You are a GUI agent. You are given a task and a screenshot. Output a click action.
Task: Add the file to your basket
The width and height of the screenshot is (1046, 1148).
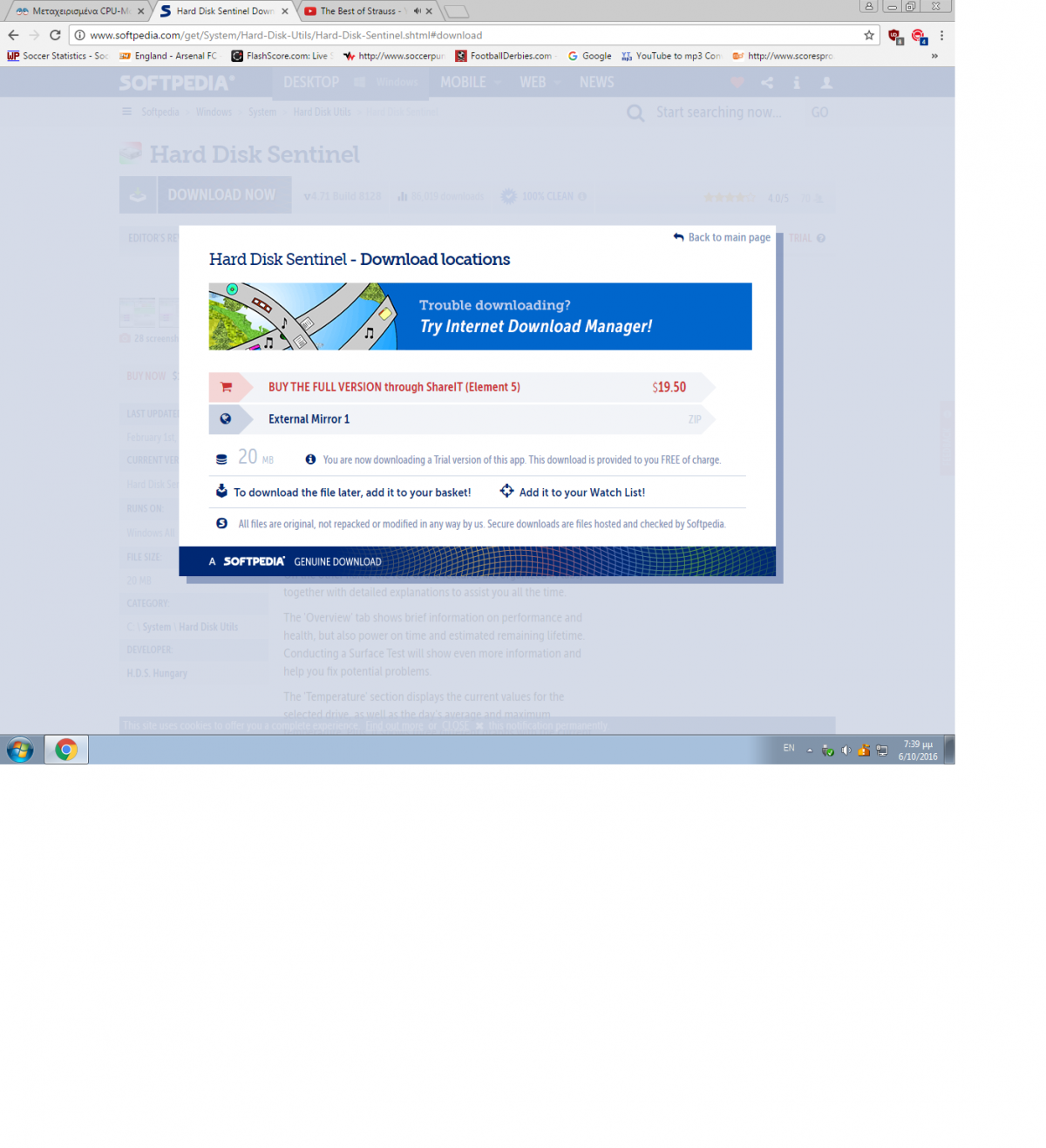352,492
